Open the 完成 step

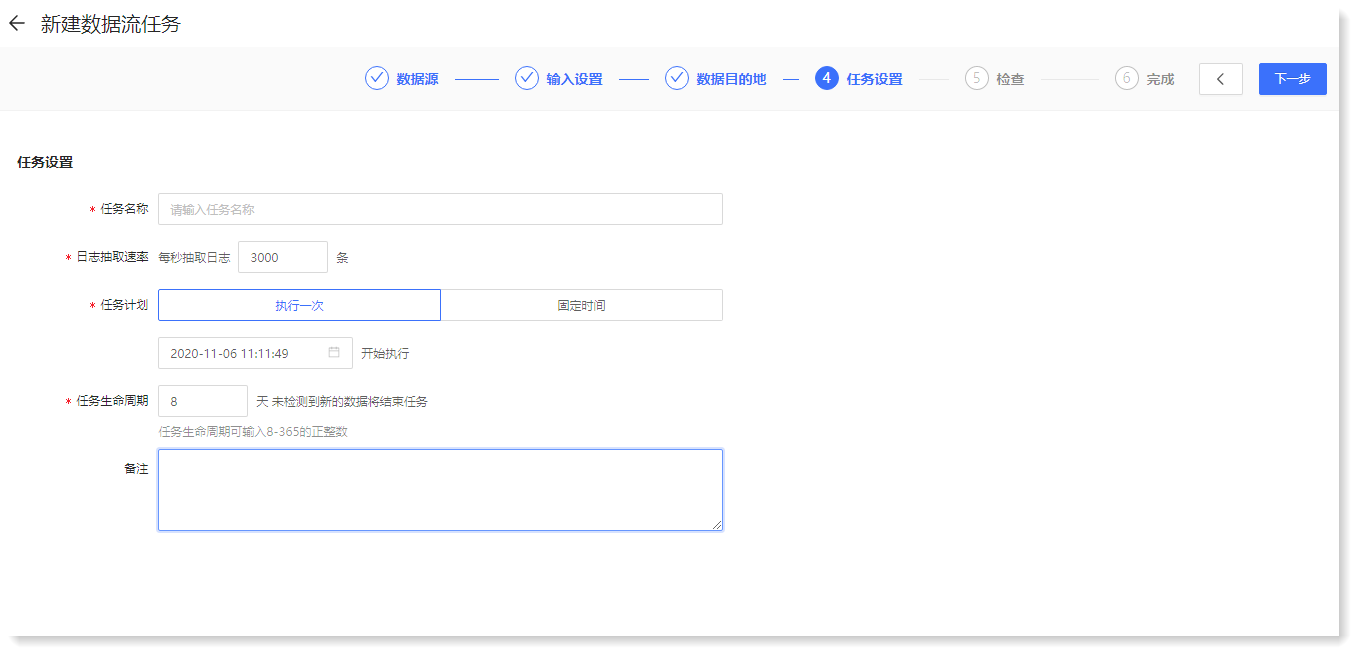(x=1160, y=79)
